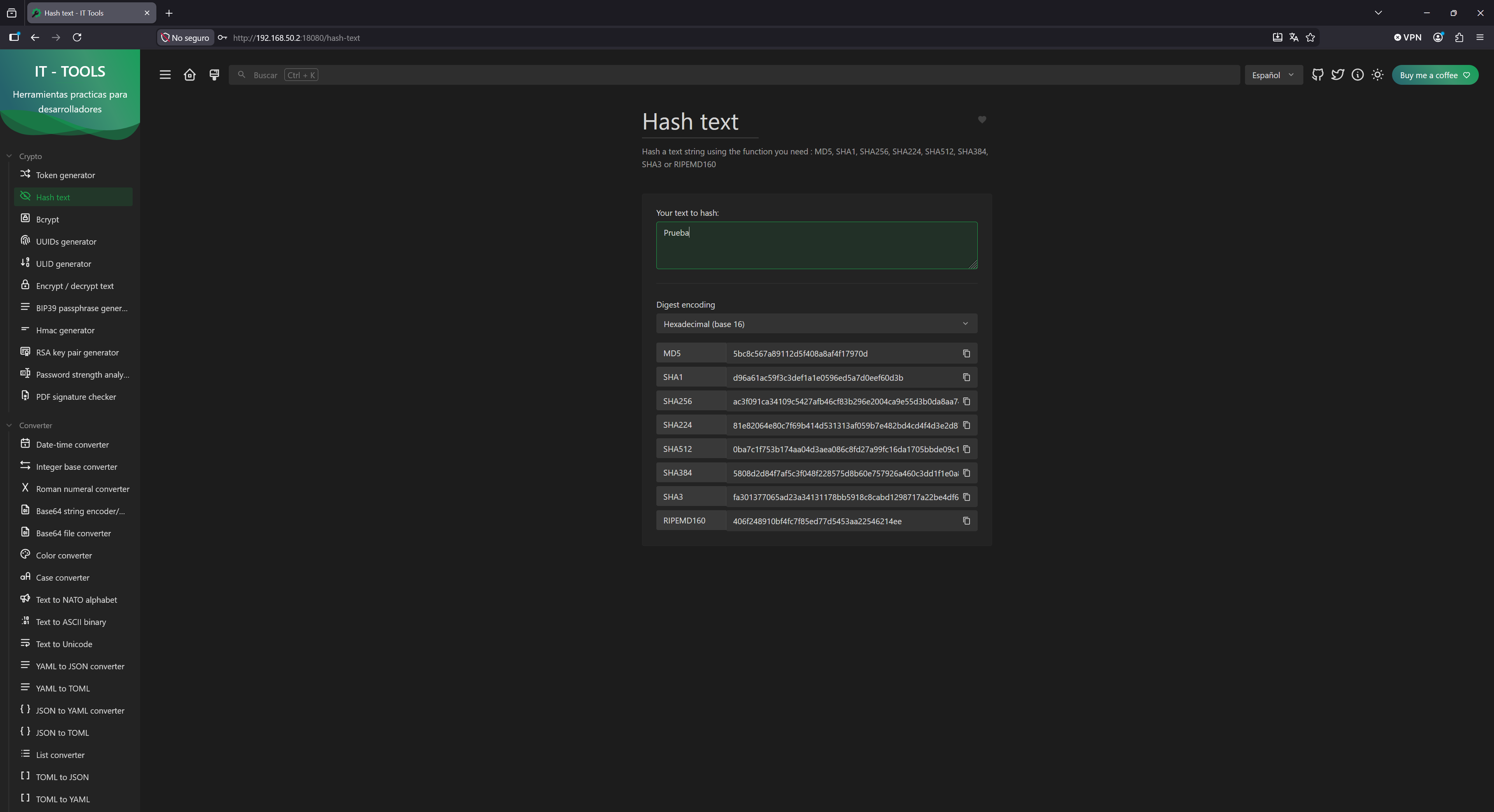This screenshot has height=812, width=1494.
Task: Copy the SHA256 hash value
Action: tap(966, 401)
